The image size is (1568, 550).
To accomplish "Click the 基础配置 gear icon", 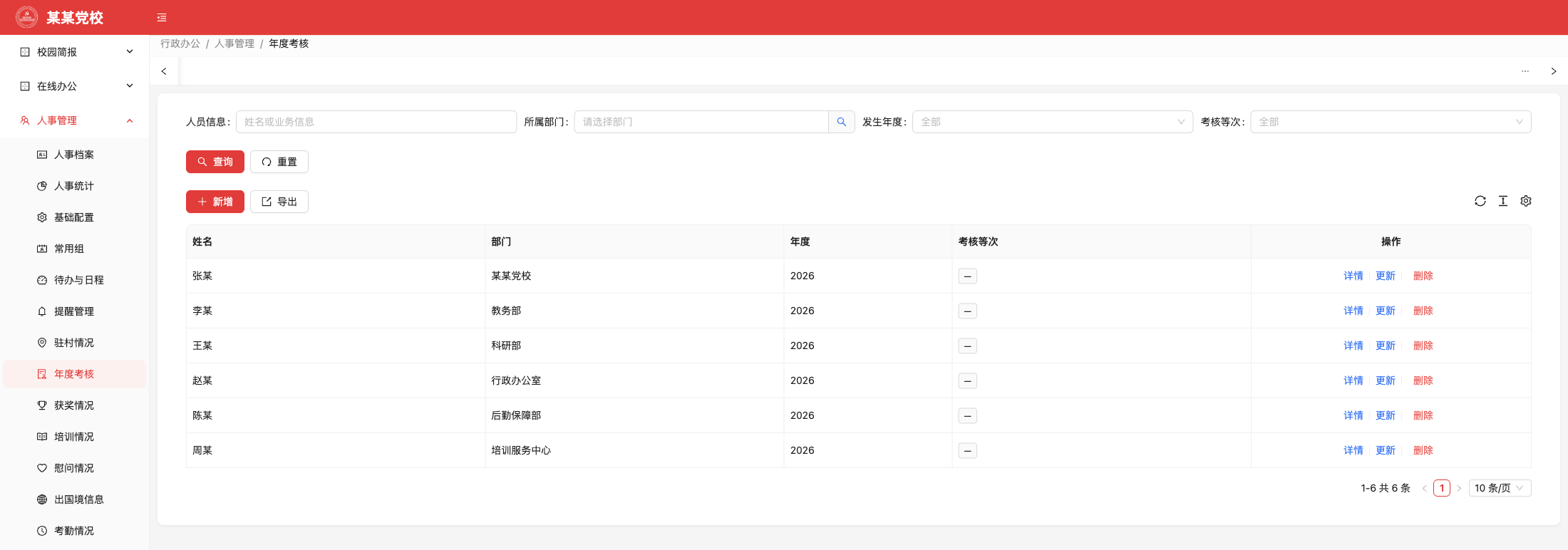I will 42,217.
